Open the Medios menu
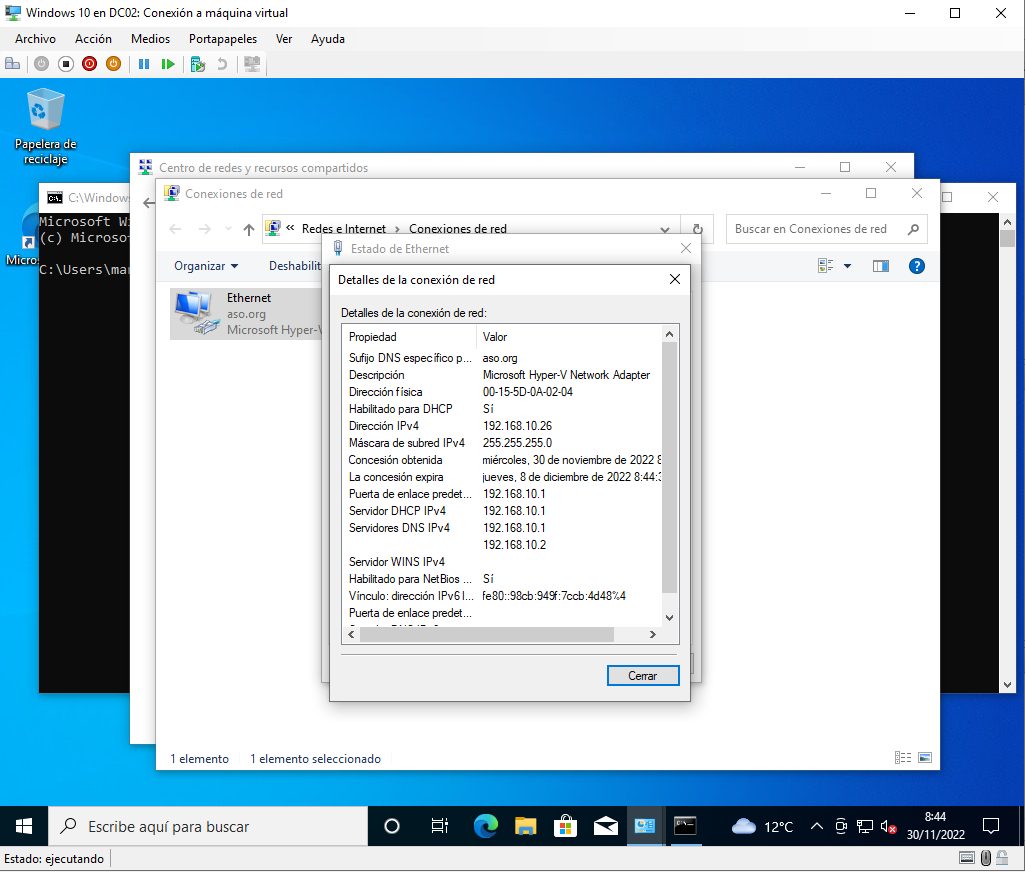Viewport: 1025px width, 872px height. 150,39
